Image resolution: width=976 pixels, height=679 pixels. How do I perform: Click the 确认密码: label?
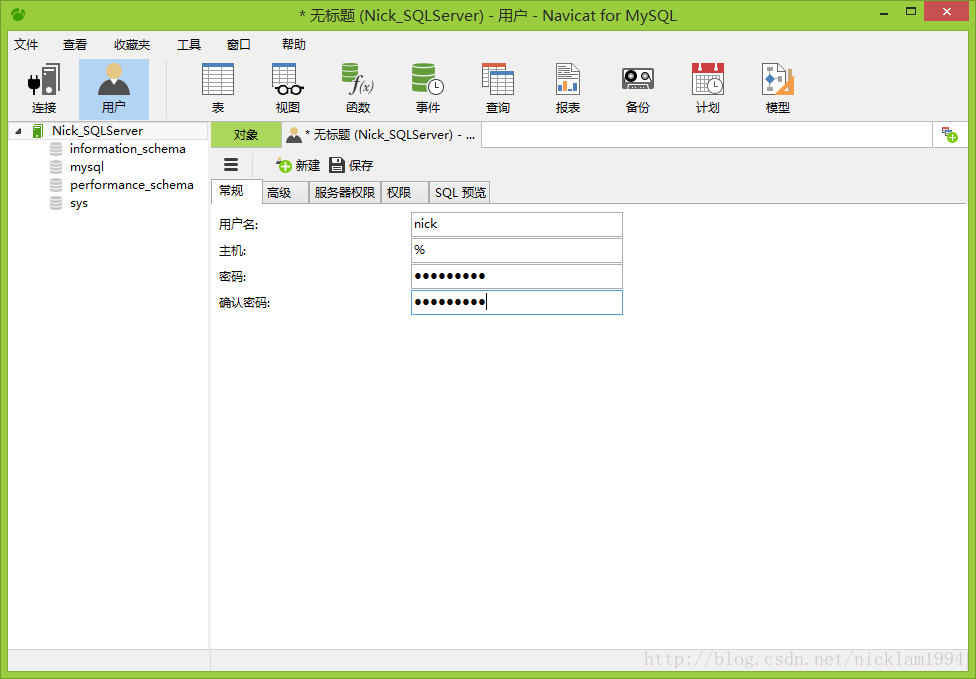coord(244,303)
